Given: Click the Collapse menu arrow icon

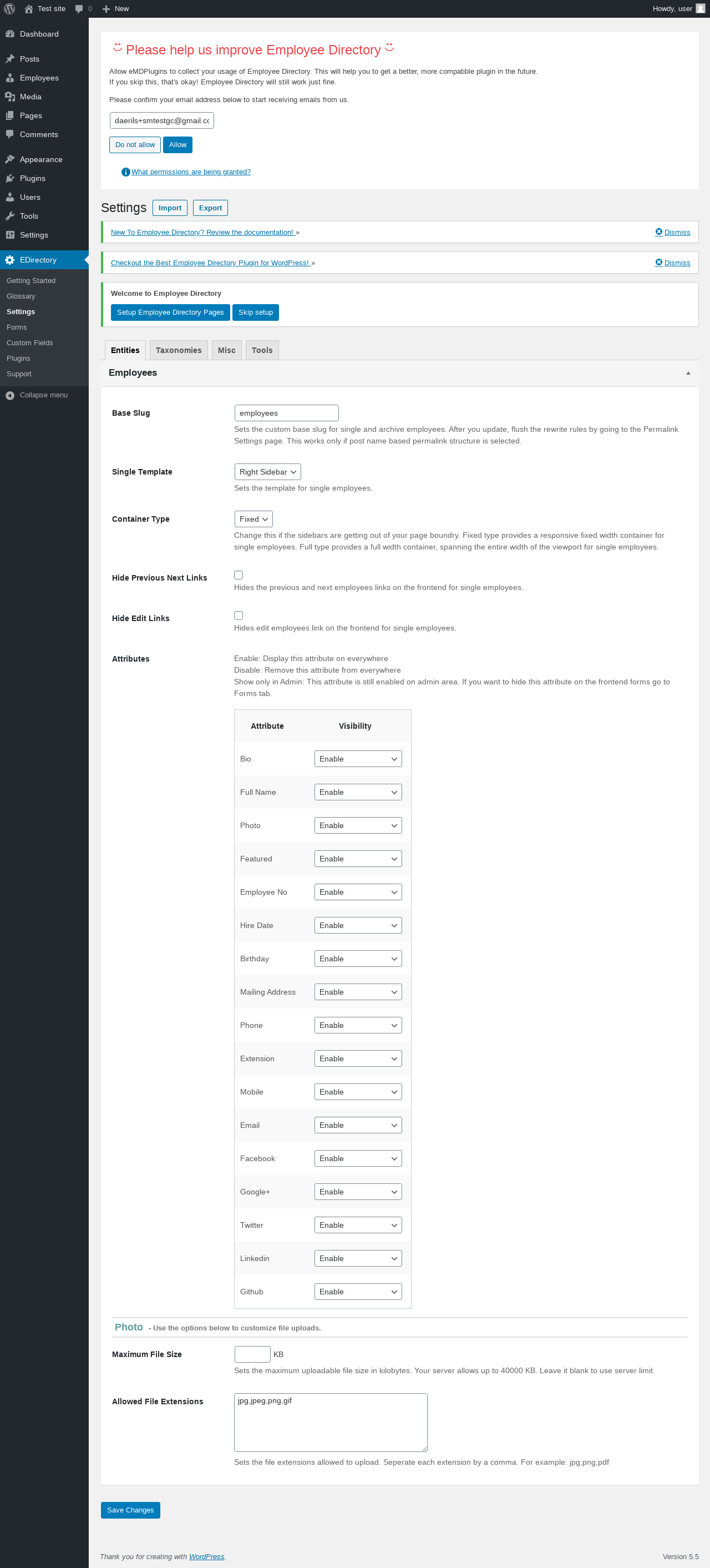Looking at the screenshot, I should 10,396.
